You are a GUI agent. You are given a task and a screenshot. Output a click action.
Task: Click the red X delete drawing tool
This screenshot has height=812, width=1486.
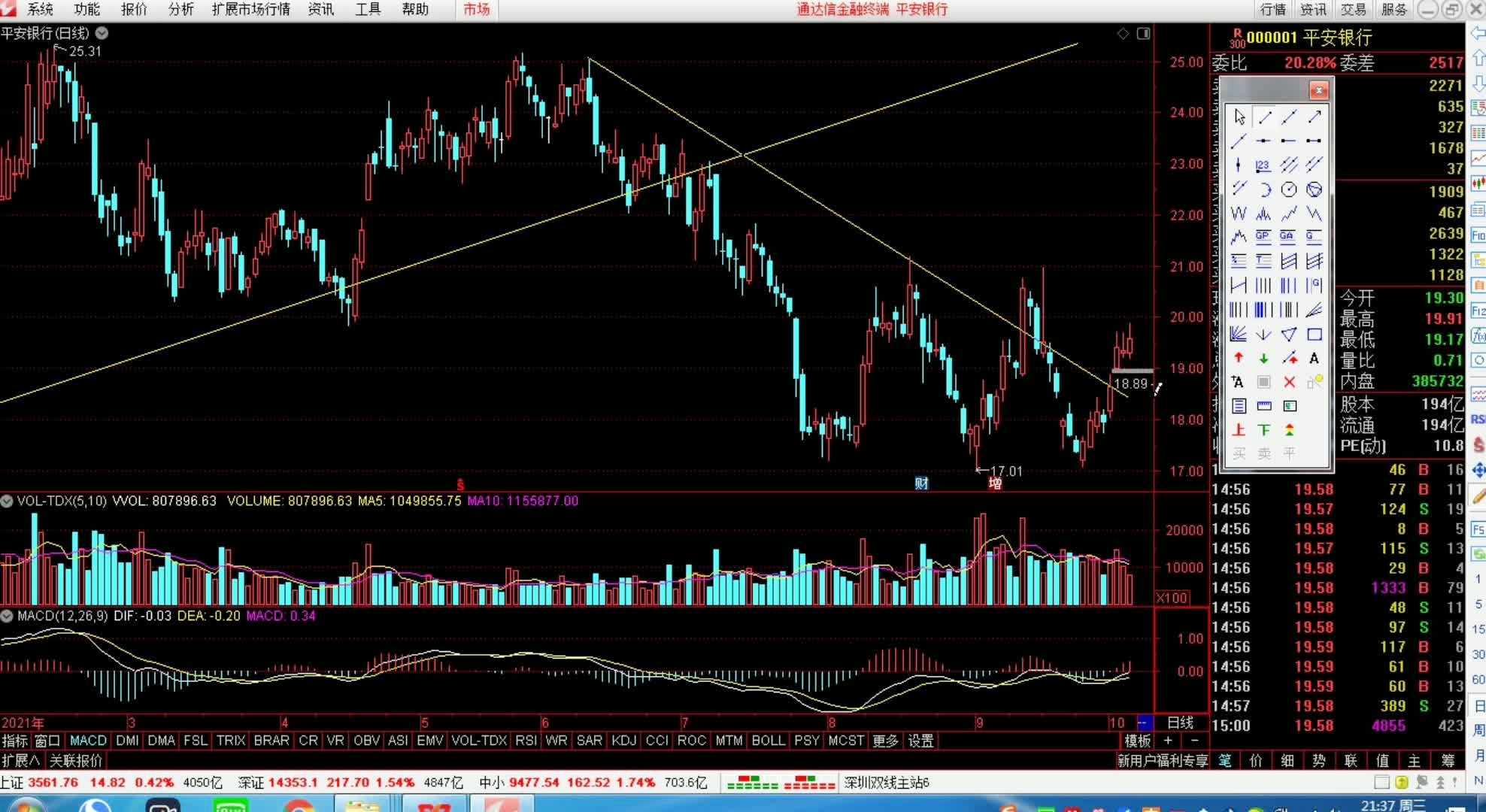(1289, 382)
